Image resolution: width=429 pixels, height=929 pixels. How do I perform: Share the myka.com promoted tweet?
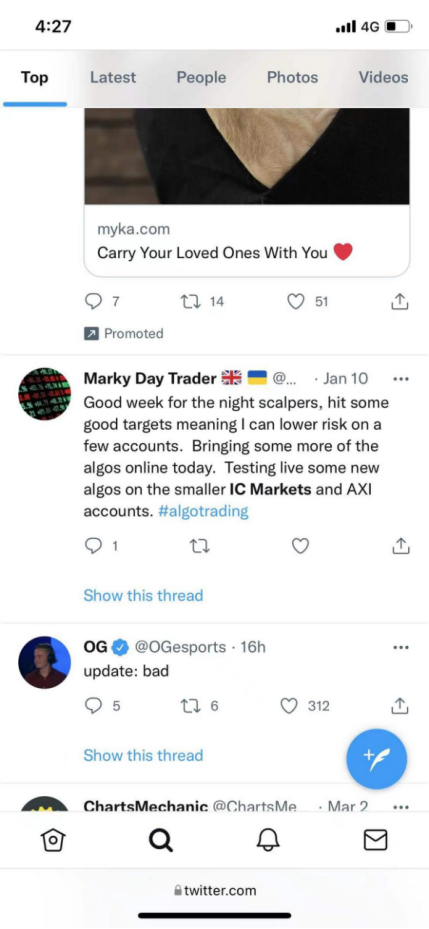[x=400, y=302]
